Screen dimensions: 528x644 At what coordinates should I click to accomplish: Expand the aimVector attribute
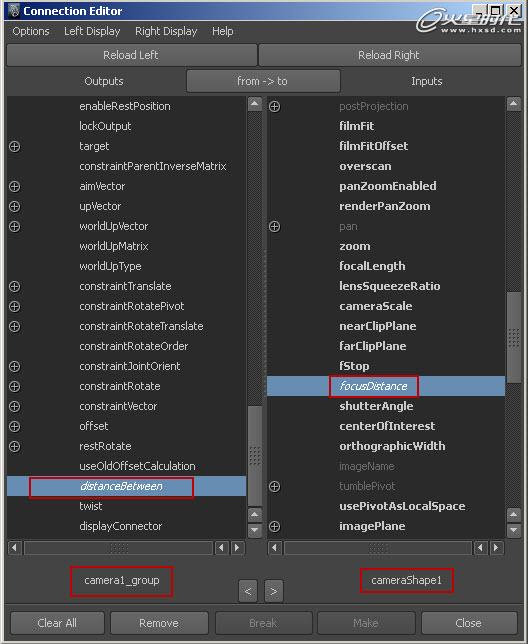[x=14, y=186]
